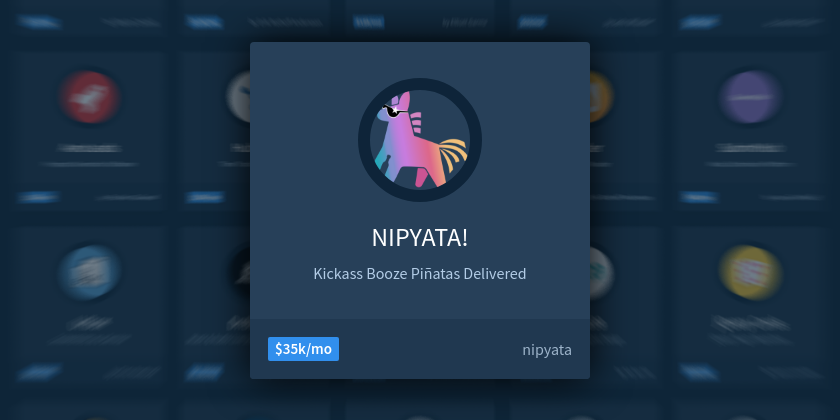The height and width of the screenshot is (420, 840).
Task: Select the blurred purple circular logo
Action: (750, 97)
